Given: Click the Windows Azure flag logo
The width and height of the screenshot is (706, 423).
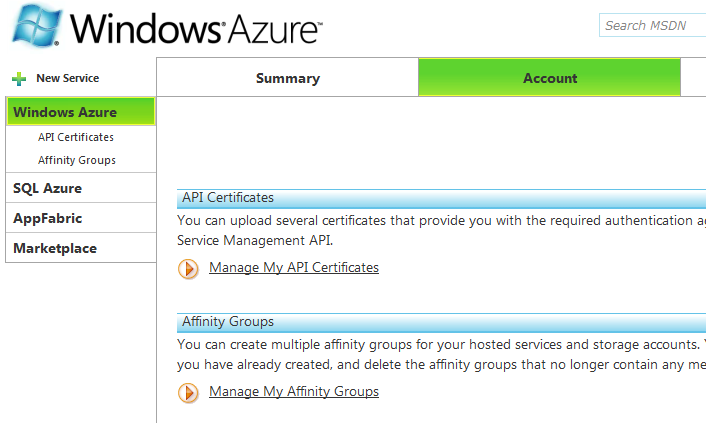Looking at the screenshot, I should coord(36,26).
